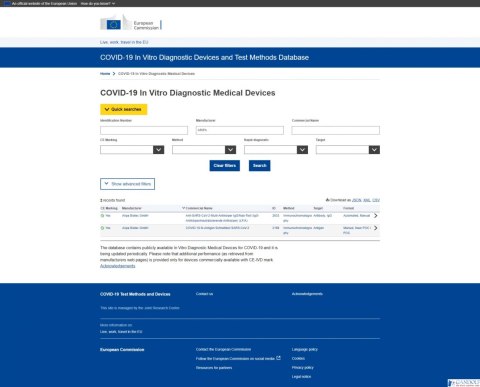
Task: Click the 'Antigen' target cell in second row
Action: pyautogui.click(x=319, y=228)
